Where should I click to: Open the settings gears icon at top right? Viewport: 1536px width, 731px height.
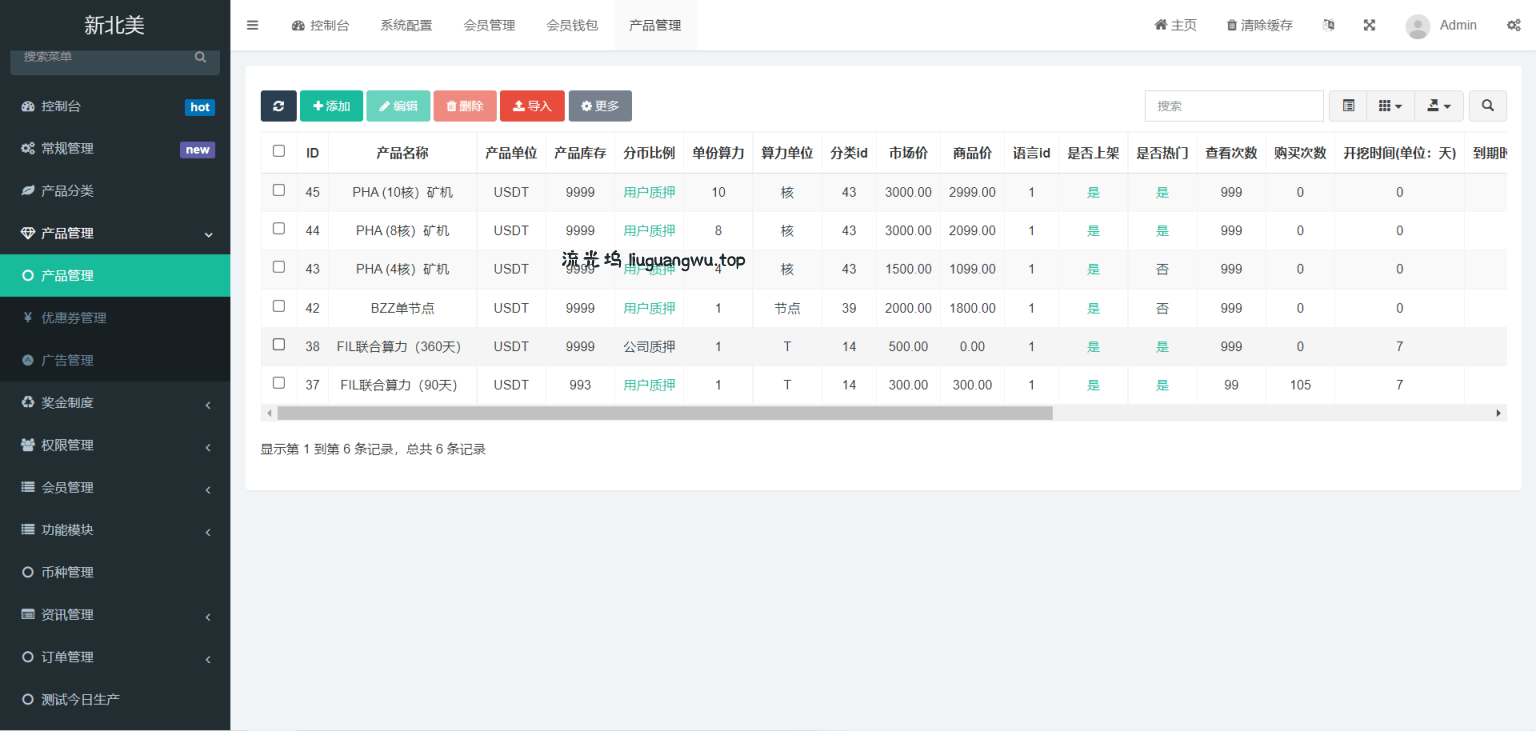coord(1513,25)
